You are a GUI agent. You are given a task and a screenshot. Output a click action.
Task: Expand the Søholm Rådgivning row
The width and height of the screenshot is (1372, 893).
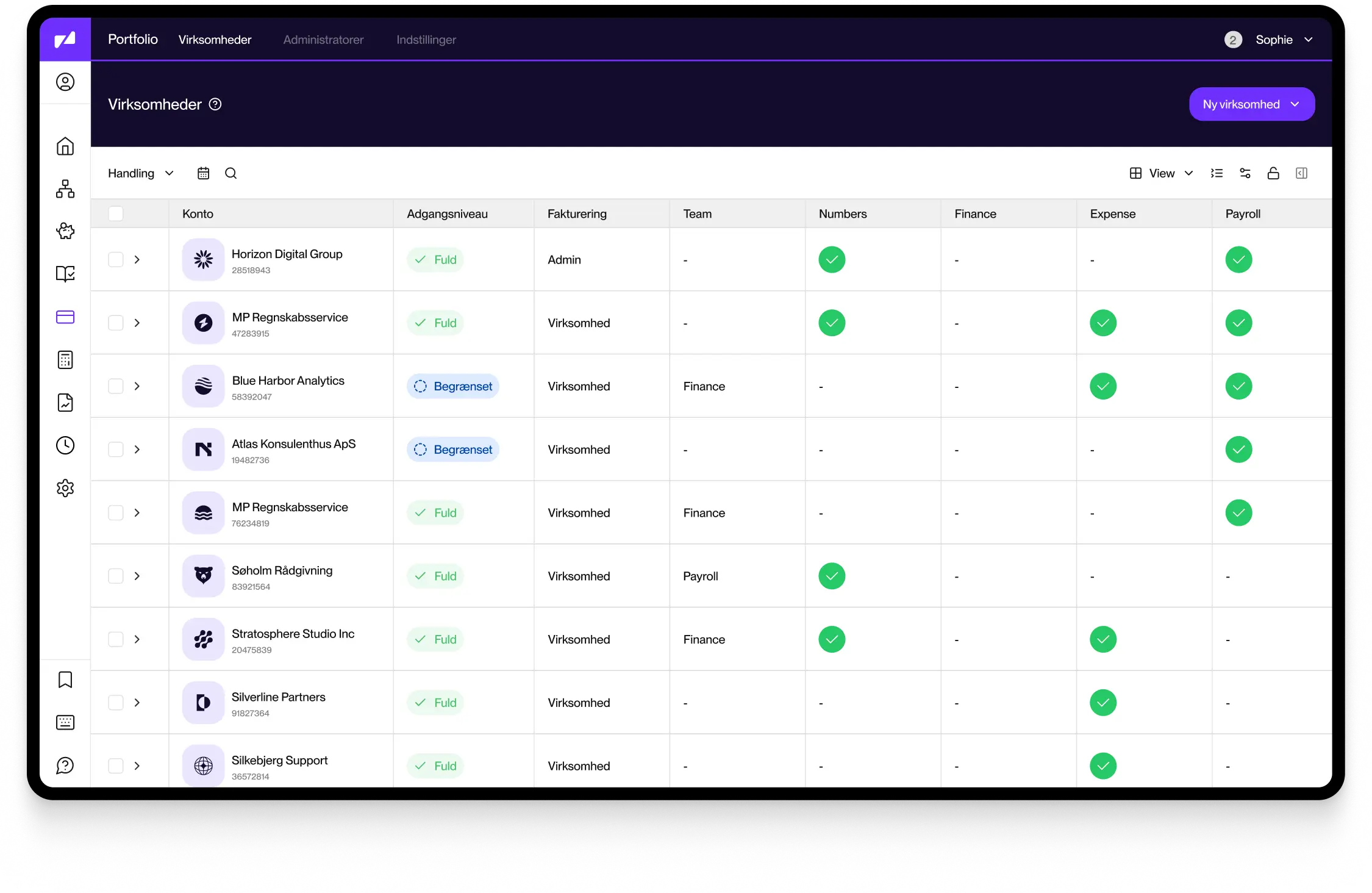click(x=137, y=576)
